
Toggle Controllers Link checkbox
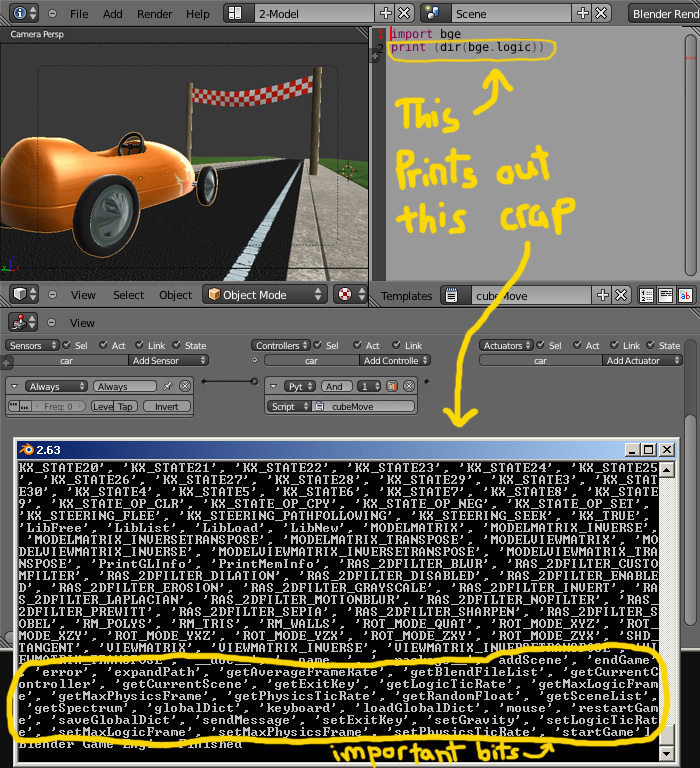[x=396, y=345]
